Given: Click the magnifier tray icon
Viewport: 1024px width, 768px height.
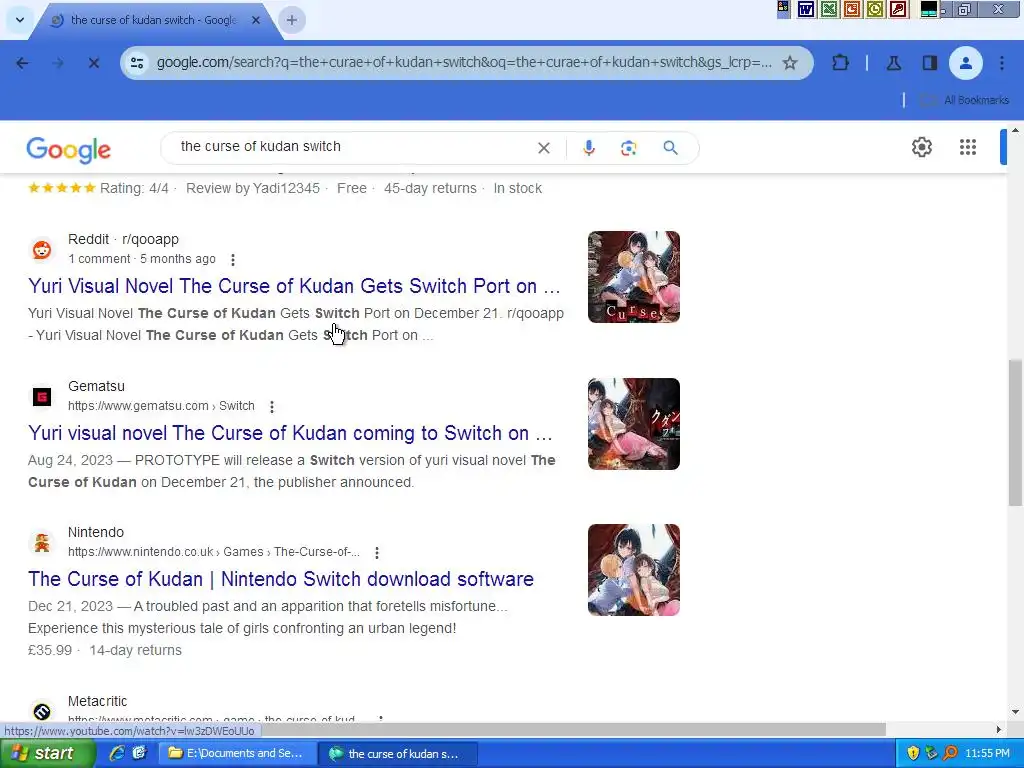Looking at the screenshot, I should (950, 754).
